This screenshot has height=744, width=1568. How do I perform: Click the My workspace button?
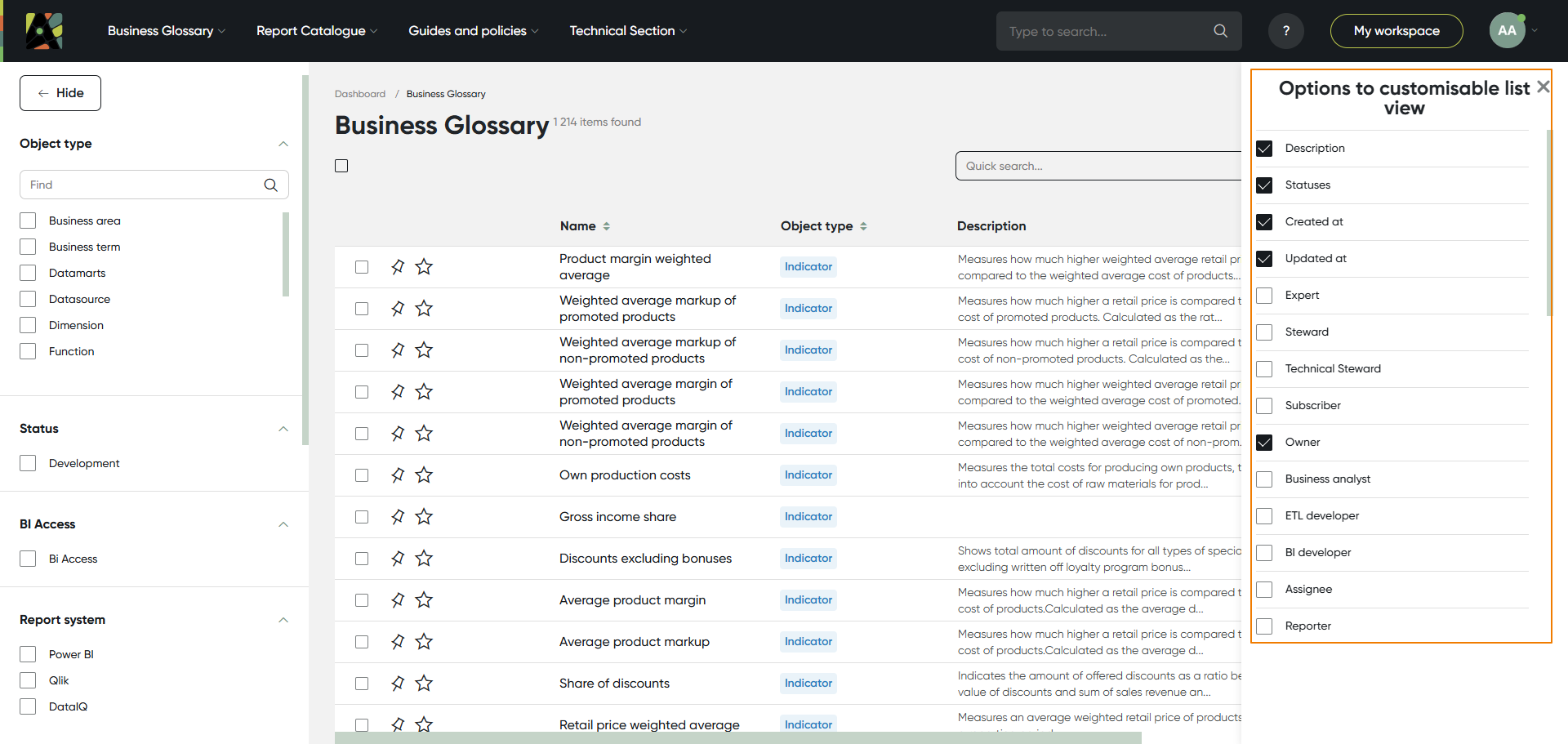pos(1396,31)
